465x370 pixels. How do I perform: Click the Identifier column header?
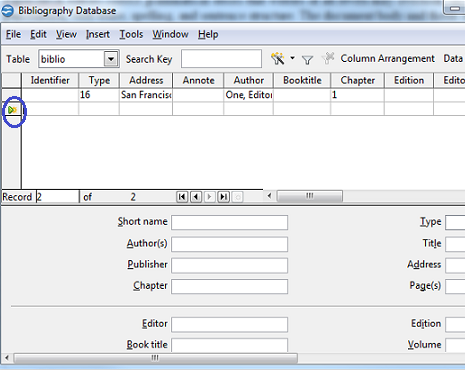coord(50,80)
